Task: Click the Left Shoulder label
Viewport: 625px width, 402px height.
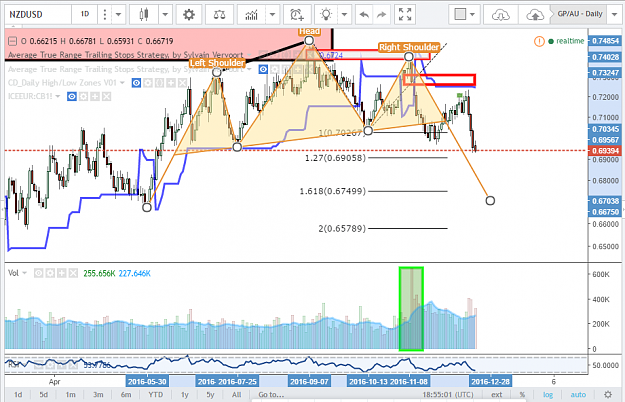Action: (x=217, y=63)
